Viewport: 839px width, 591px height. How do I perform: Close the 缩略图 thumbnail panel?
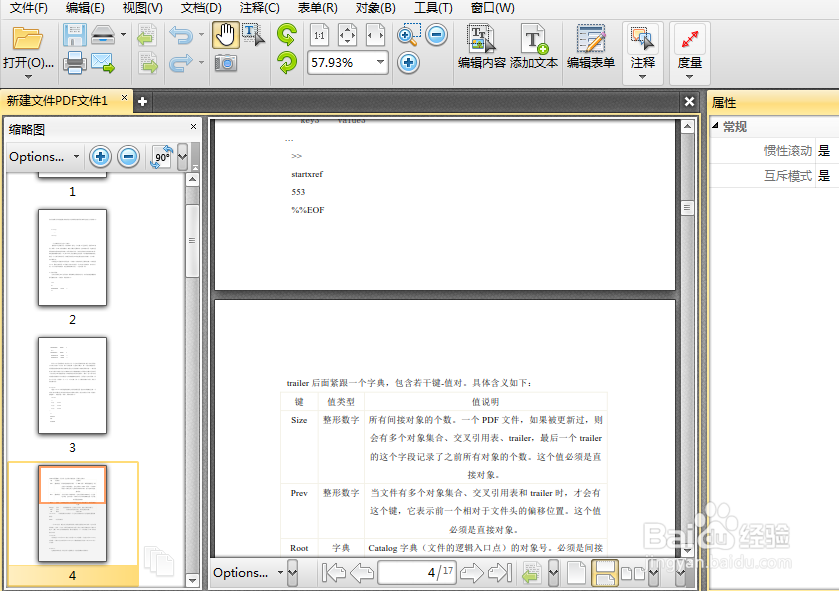(194, 127)
